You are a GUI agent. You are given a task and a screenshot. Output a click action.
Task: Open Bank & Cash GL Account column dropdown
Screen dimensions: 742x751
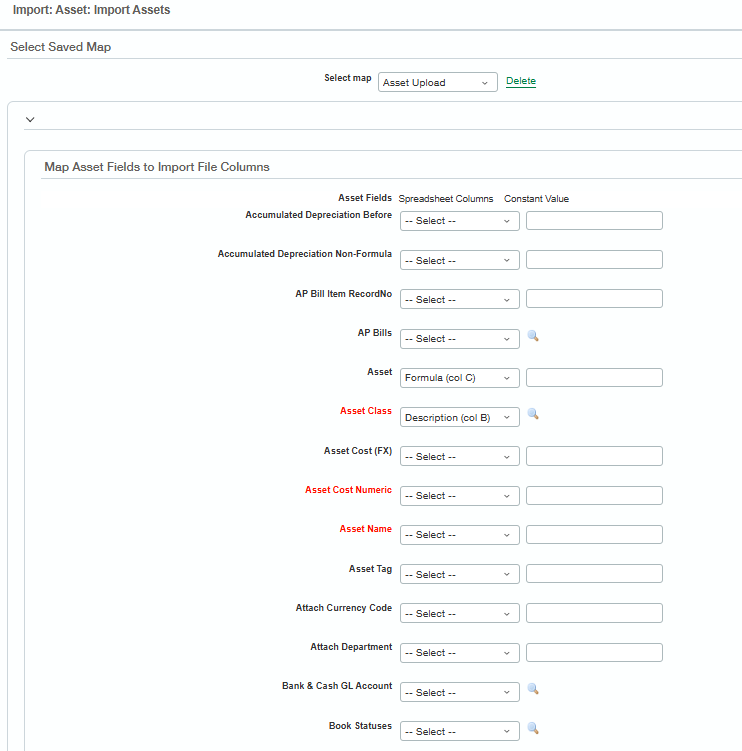[x=459, y=692]
